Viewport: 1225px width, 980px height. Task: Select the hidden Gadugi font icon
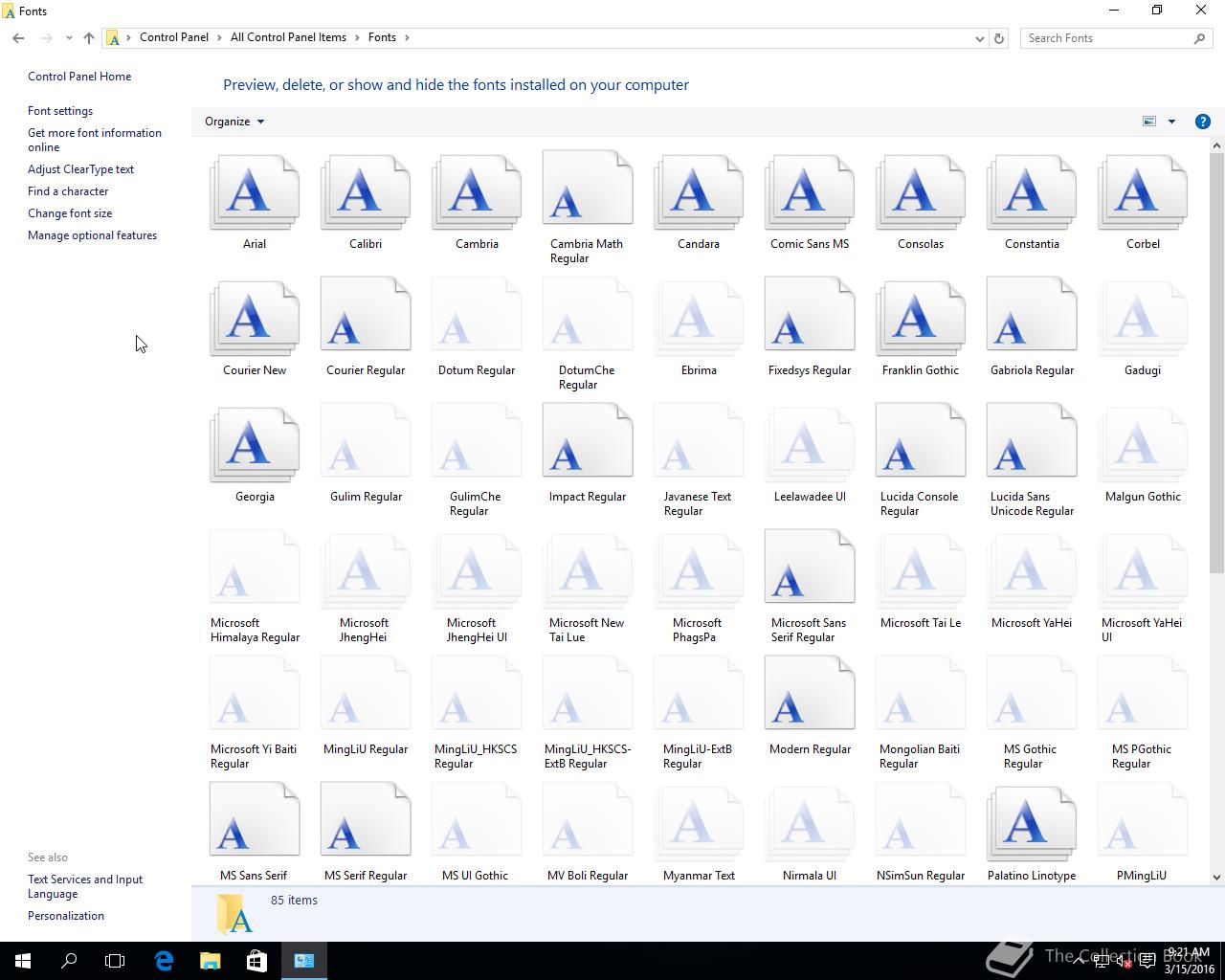coord(1142,318)
